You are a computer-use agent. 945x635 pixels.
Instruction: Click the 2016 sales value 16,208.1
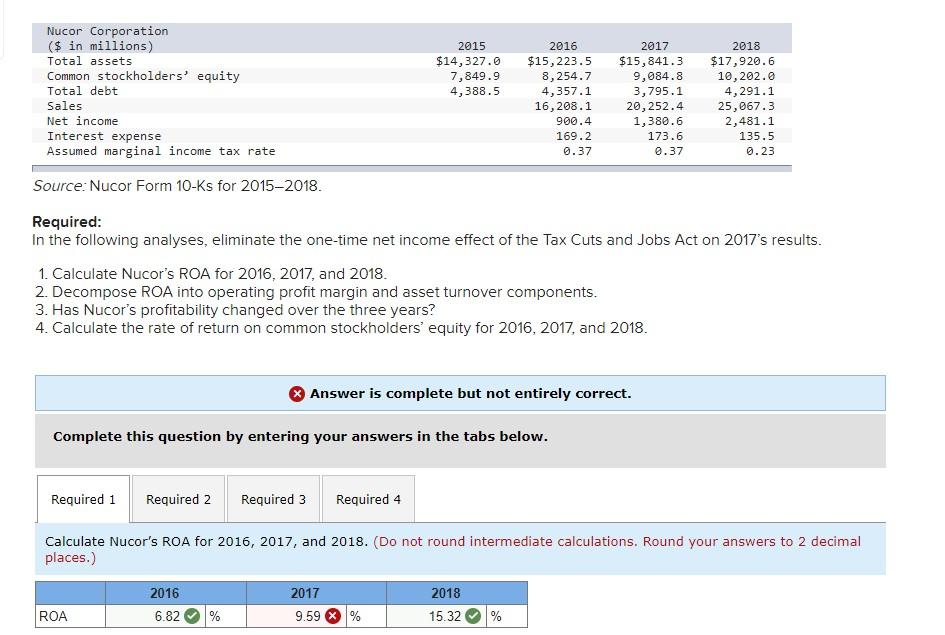coord(563,106)
